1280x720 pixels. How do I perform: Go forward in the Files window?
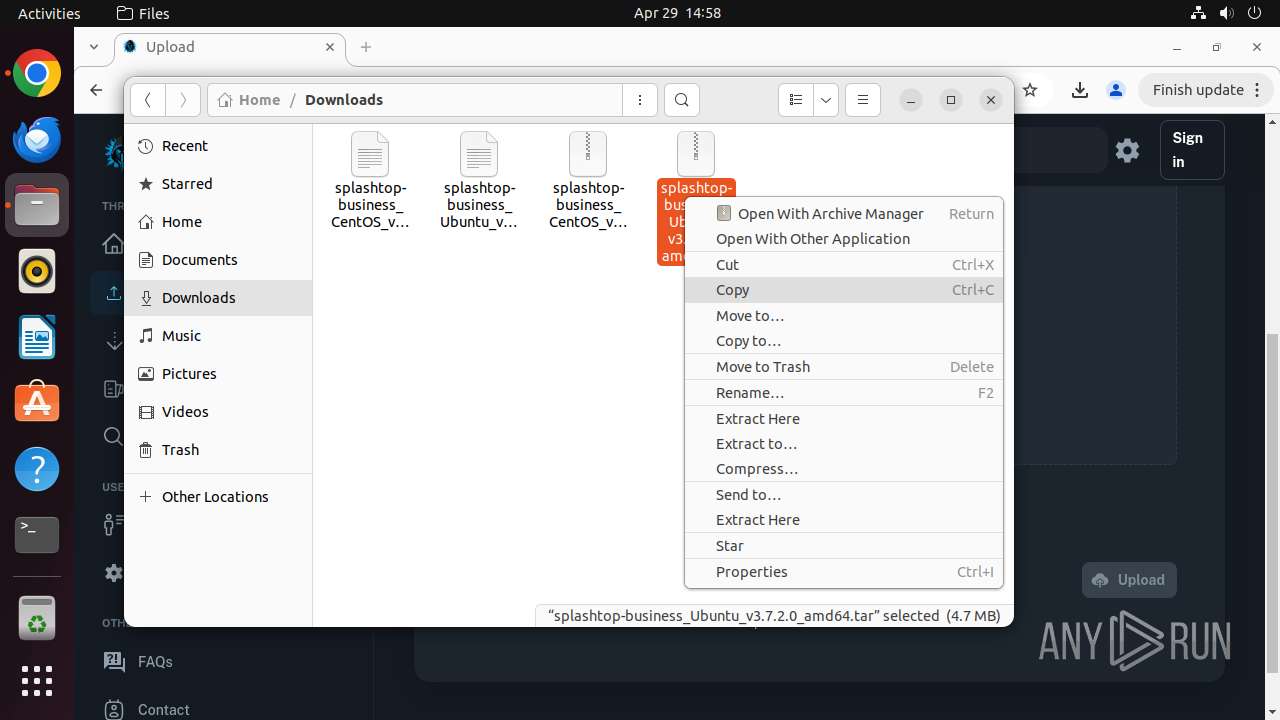click(182, 100)
